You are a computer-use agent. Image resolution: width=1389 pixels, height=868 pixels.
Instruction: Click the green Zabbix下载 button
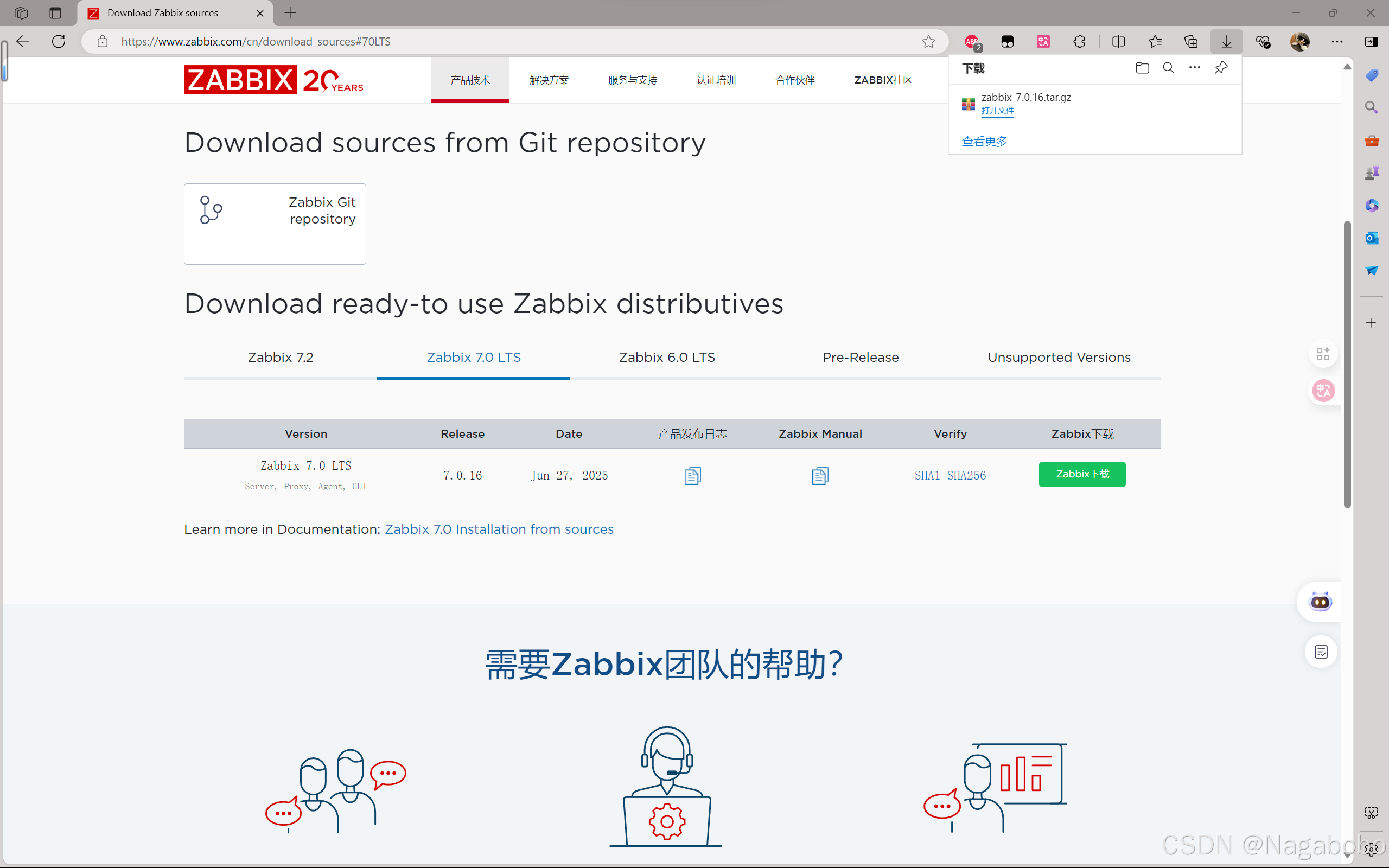1082,474
